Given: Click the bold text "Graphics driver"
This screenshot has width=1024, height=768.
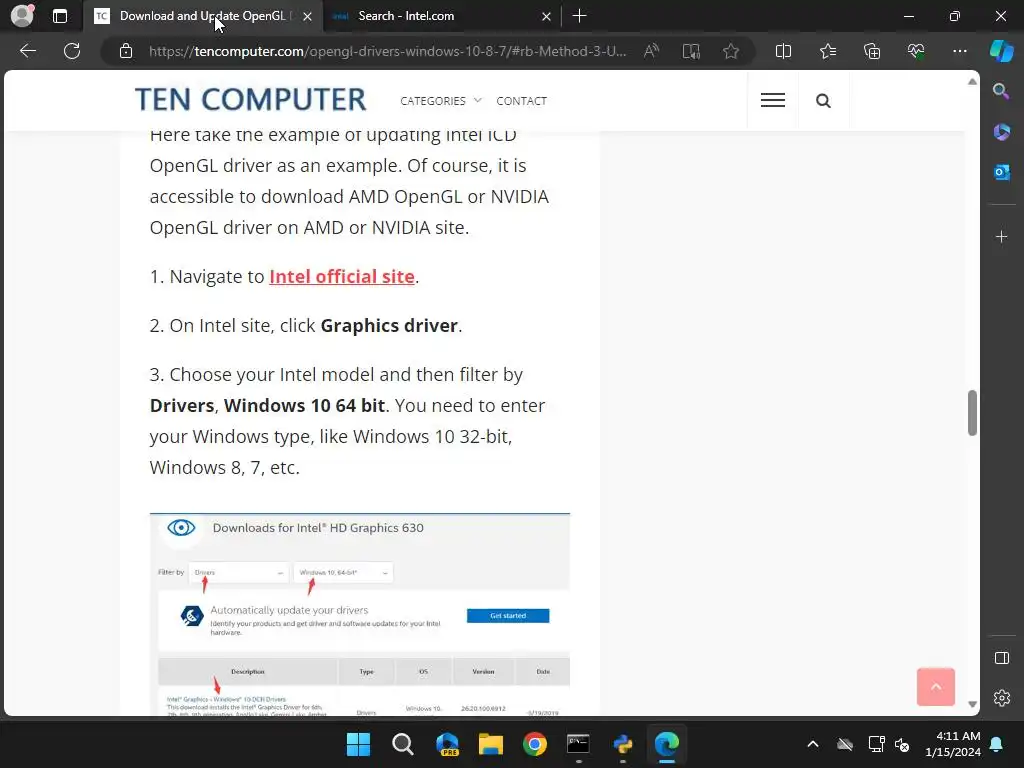Looking at the screenshot, I should [x=389, y=325].
